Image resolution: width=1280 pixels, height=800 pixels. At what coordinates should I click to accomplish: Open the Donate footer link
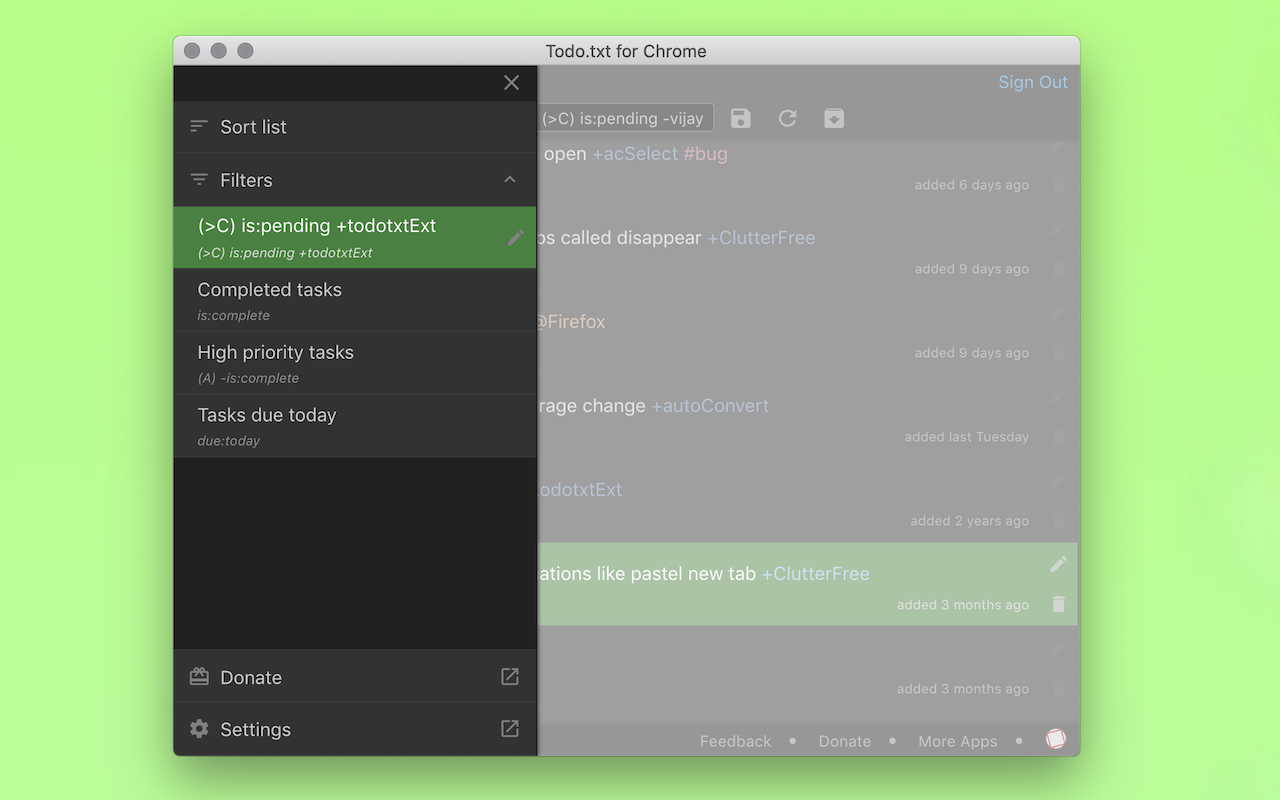(844, 741)
